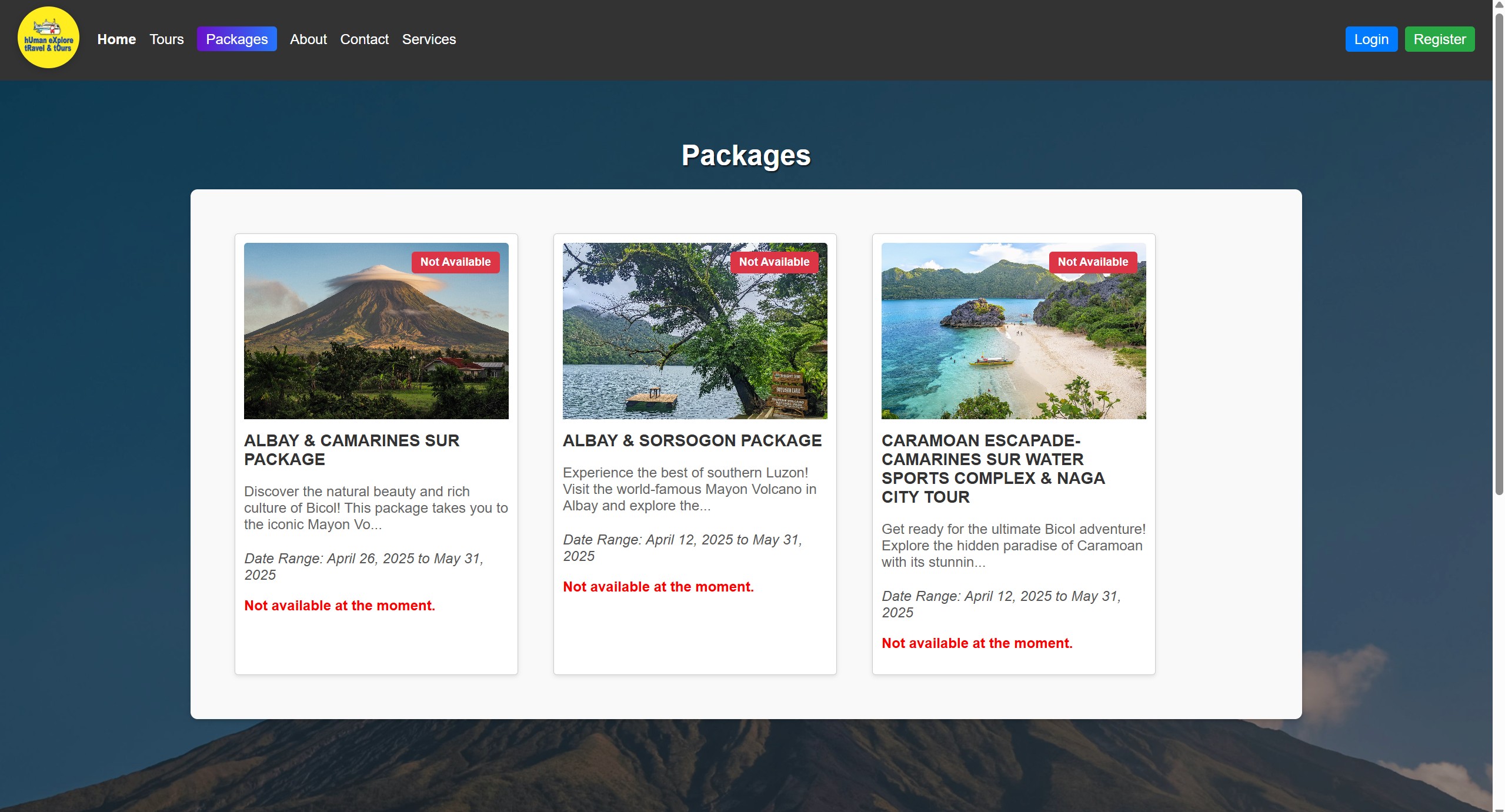
Task: Go to the Home page
Action: click(x=116, y=39)
